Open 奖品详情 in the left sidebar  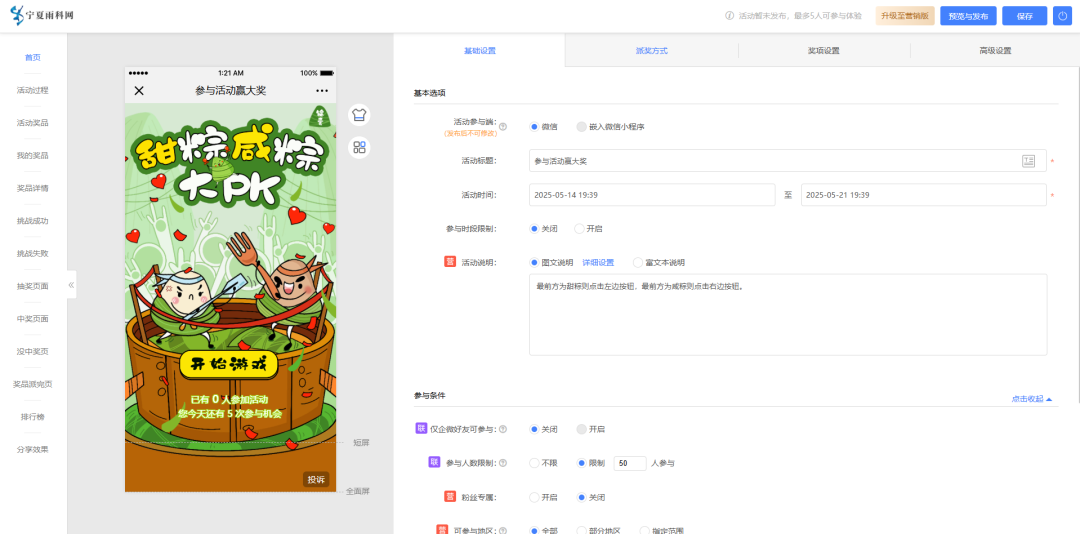[x=33, y=188]
